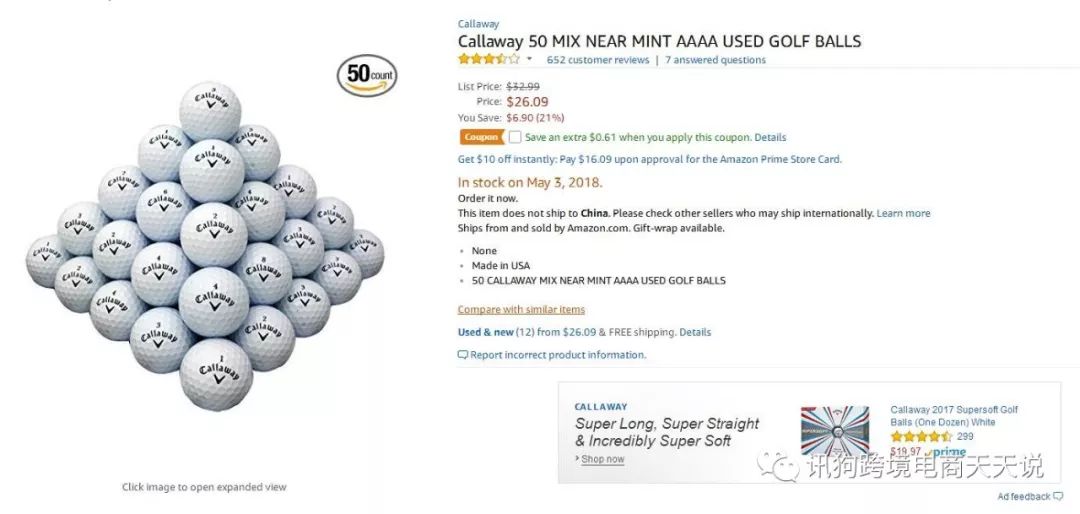
Task: Open the Shop now arrow link
Action: [x=600, y=459]
